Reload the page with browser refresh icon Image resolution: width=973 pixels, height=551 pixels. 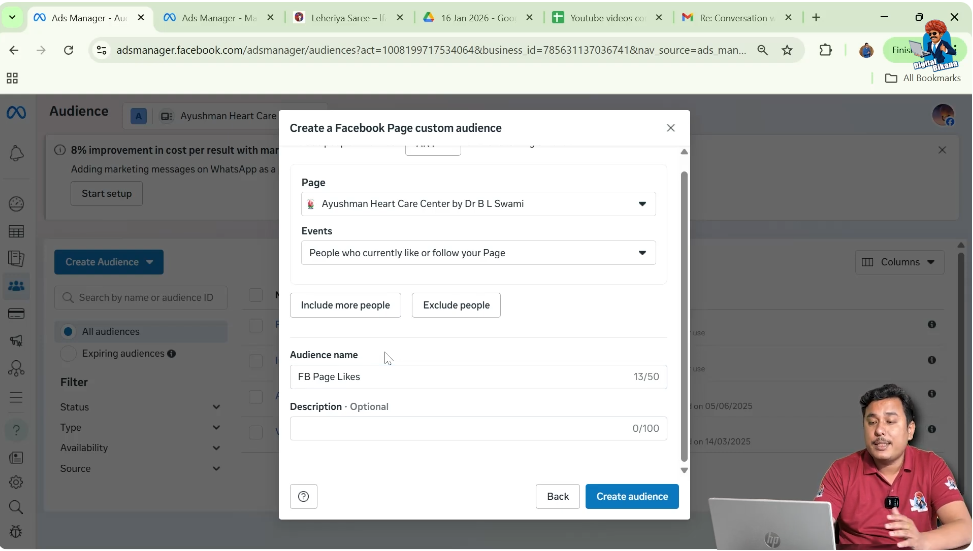[69, 50]
